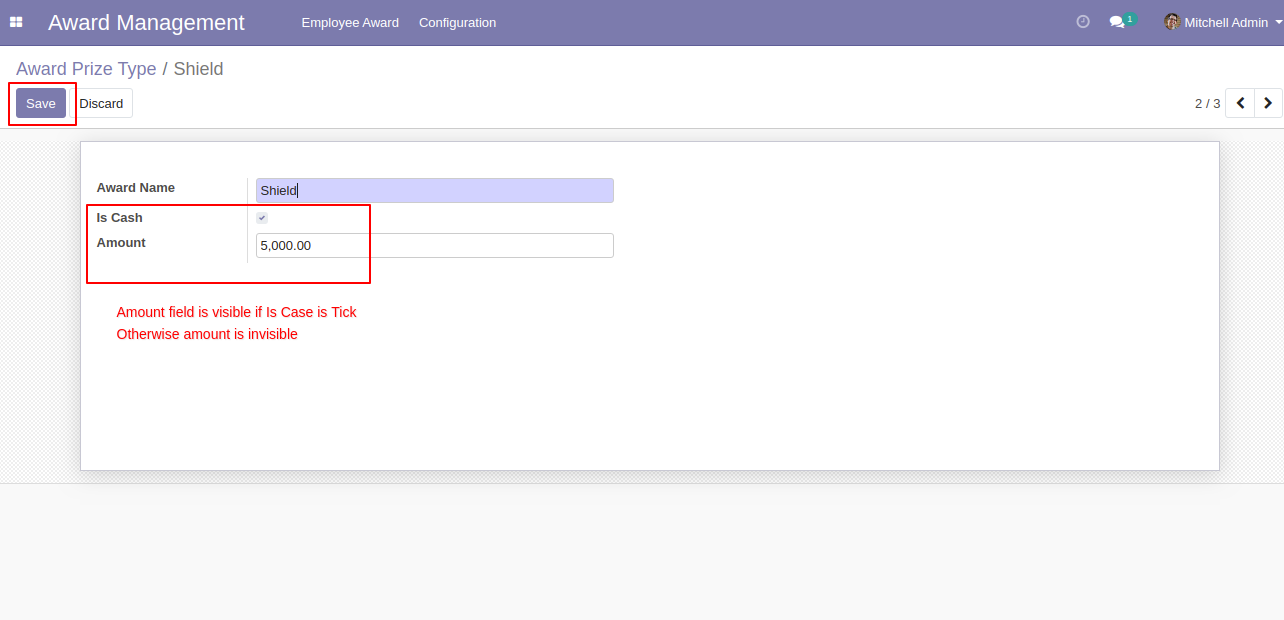
Task: Open the activities clock icon
Action: click(x=1083, y=22)
